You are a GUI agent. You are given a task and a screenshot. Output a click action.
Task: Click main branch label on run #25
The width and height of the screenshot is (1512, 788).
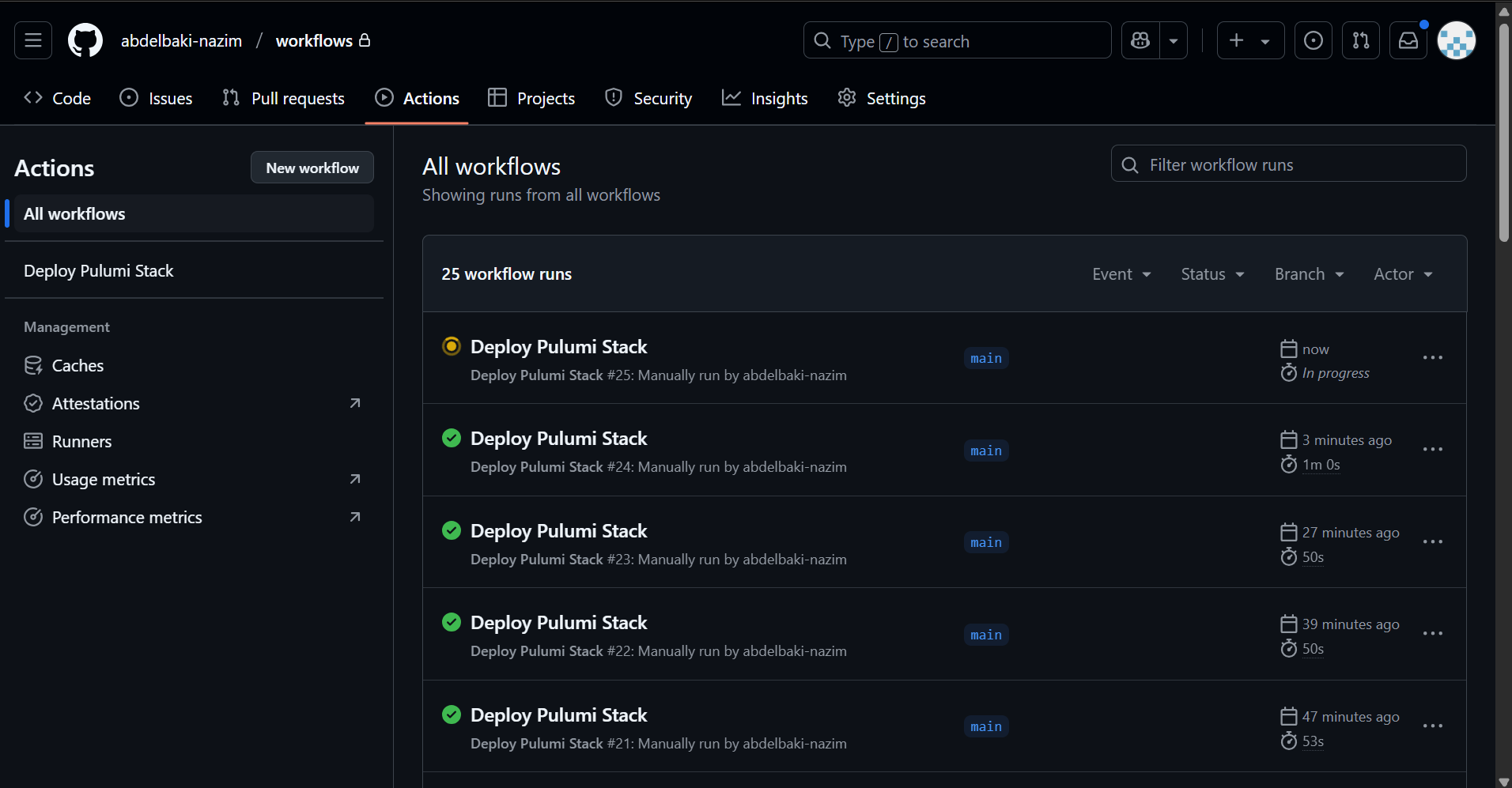(986, 358)
